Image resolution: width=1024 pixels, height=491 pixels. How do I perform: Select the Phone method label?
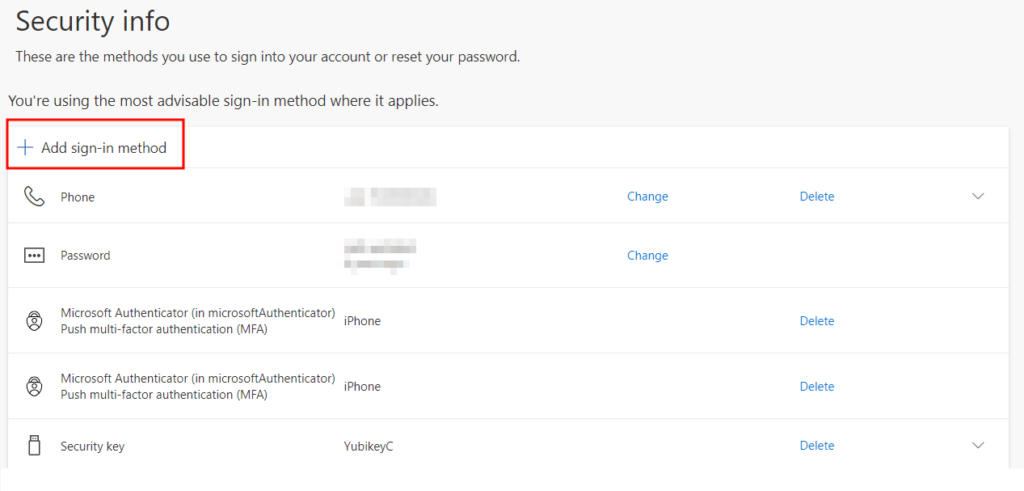(x=77, y=197)
